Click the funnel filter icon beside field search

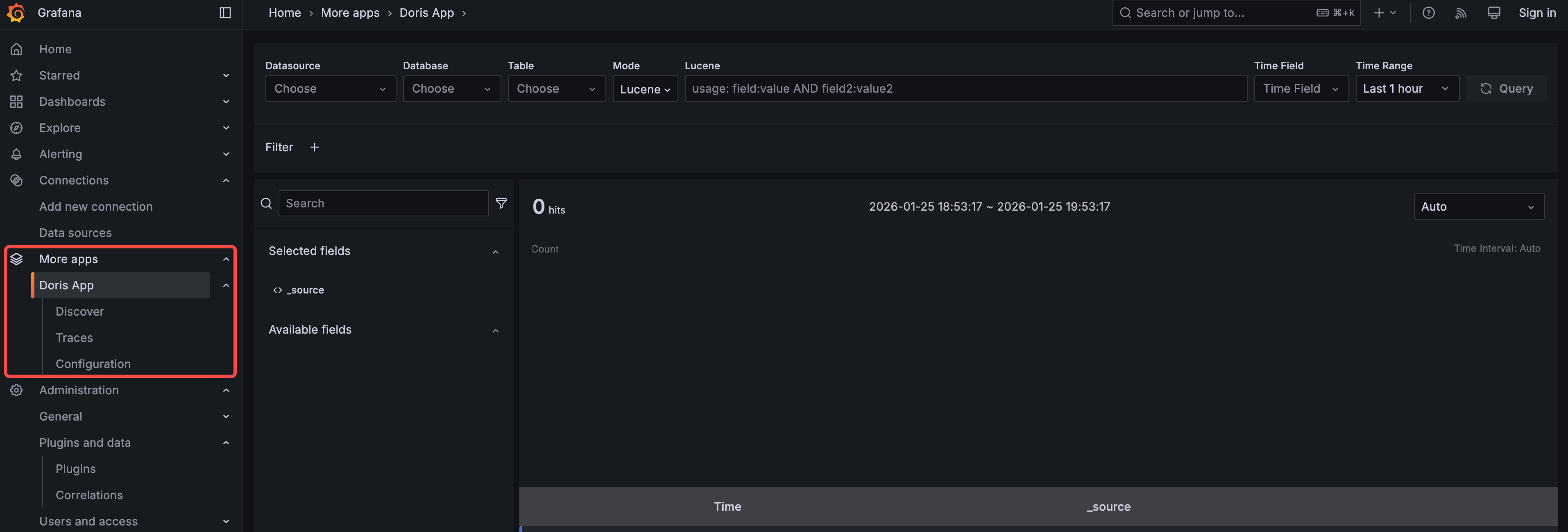coord(501,203)
